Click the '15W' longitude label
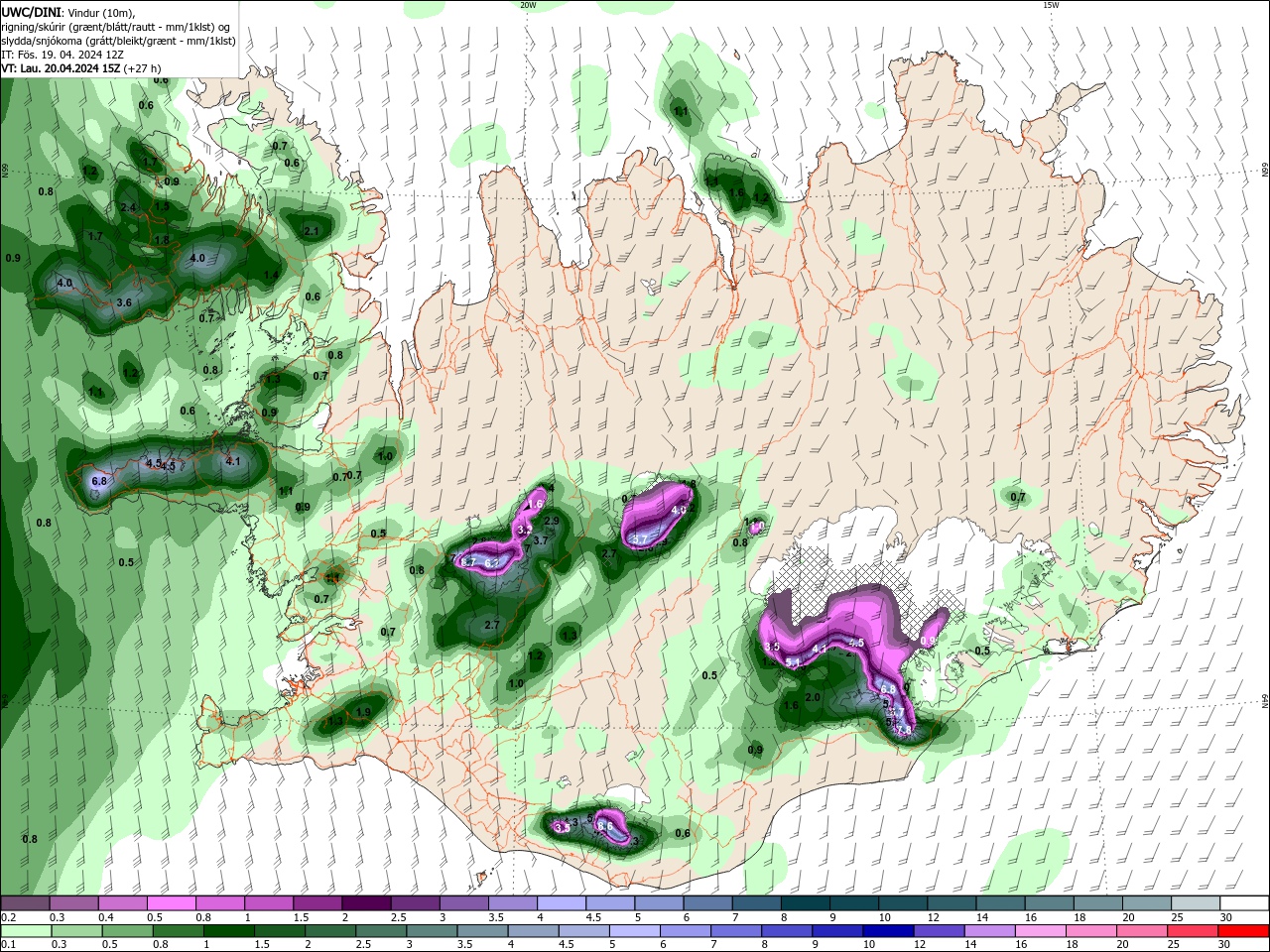The image size is (1270, 952). pos(1051,5)
